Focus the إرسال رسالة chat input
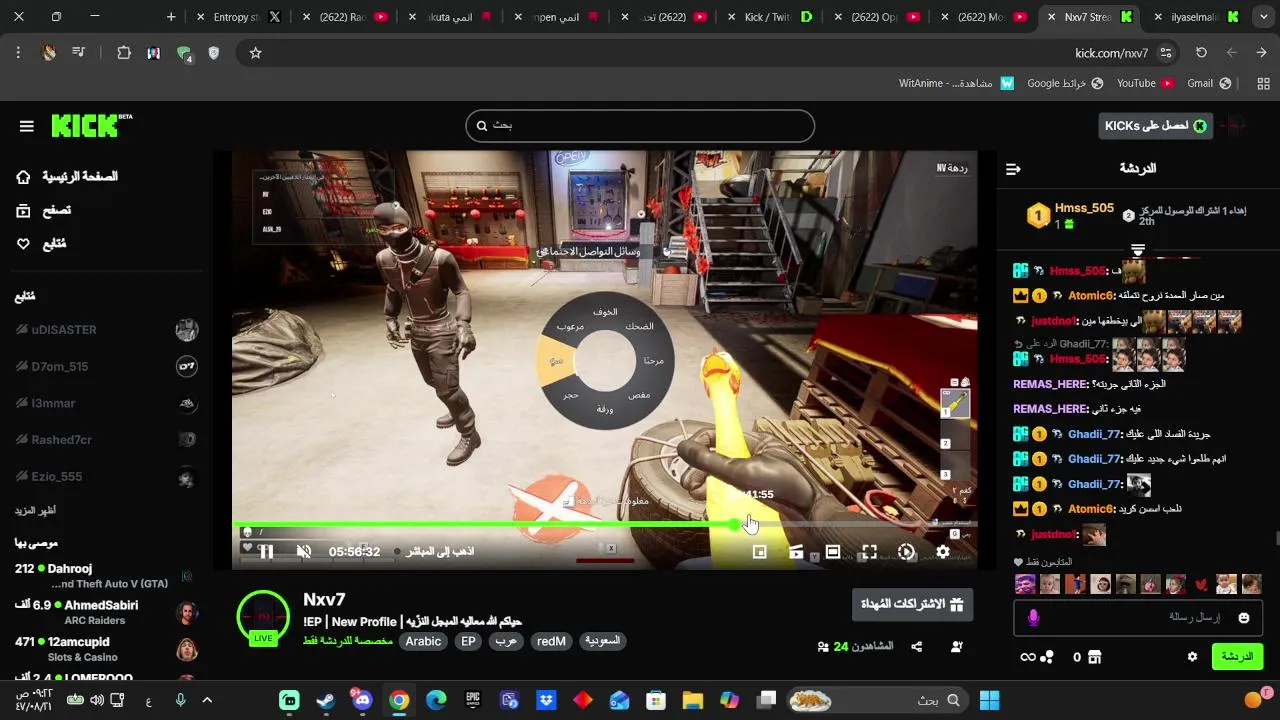This screenshot has width=1280, height=720. coord(1137,618)
